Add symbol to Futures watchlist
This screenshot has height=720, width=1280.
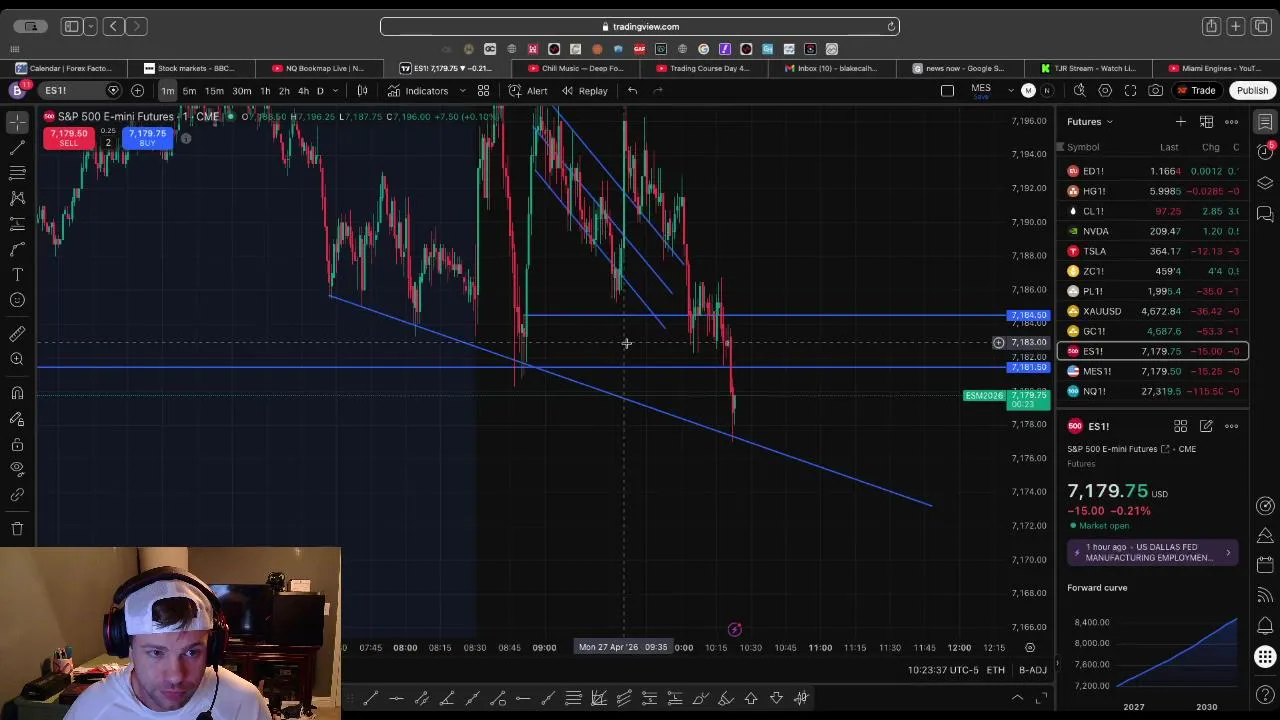(1180, 122)
